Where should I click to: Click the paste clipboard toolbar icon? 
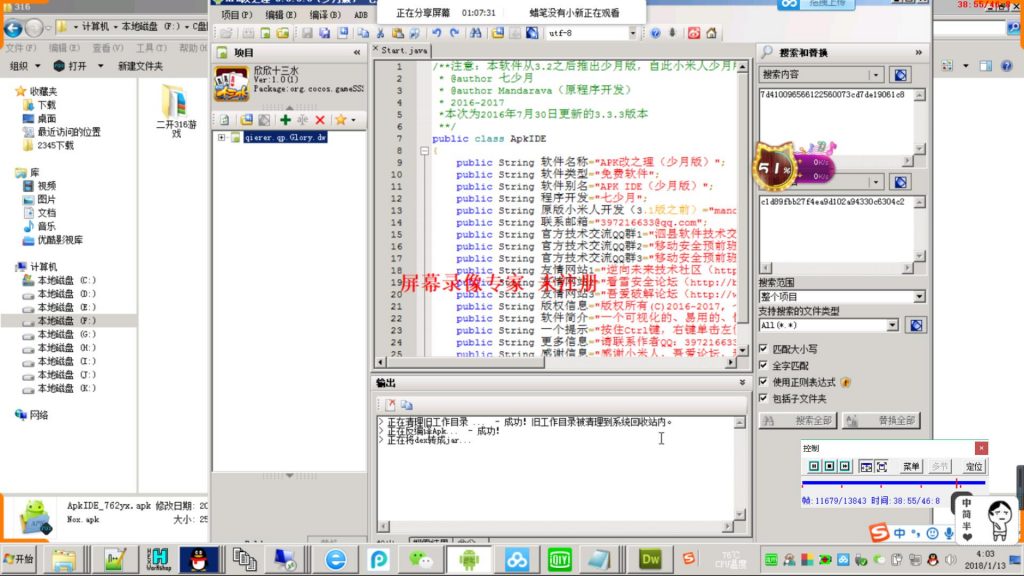click(x=397, y=33)
